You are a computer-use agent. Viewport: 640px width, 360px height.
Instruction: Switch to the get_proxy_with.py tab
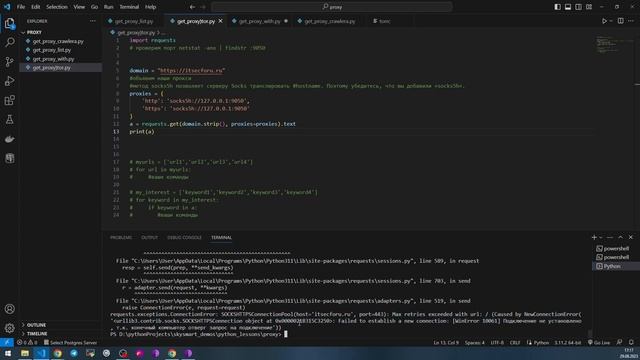pos(260,21)
